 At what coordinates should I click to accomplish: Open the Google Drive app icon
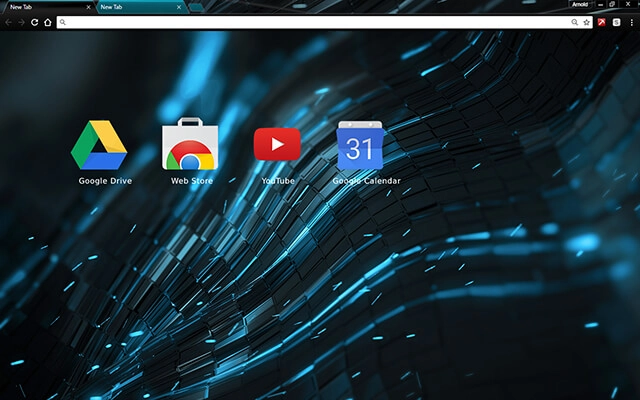[x=99, y=145]
